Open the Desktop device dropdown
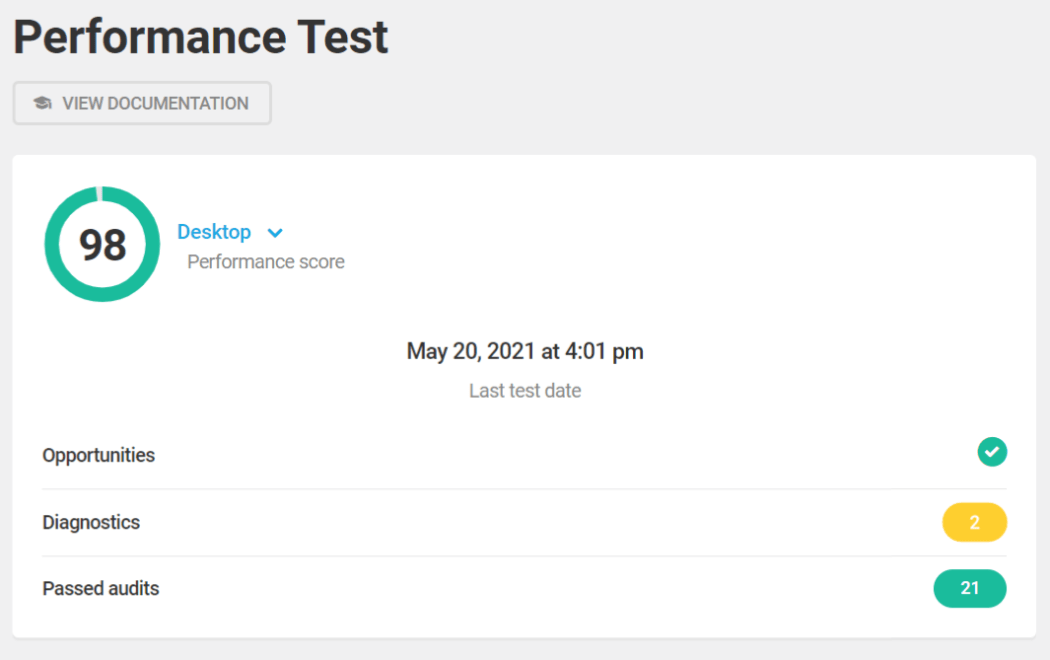Viewport: 1050px width, 660px height. pos(230,231)
